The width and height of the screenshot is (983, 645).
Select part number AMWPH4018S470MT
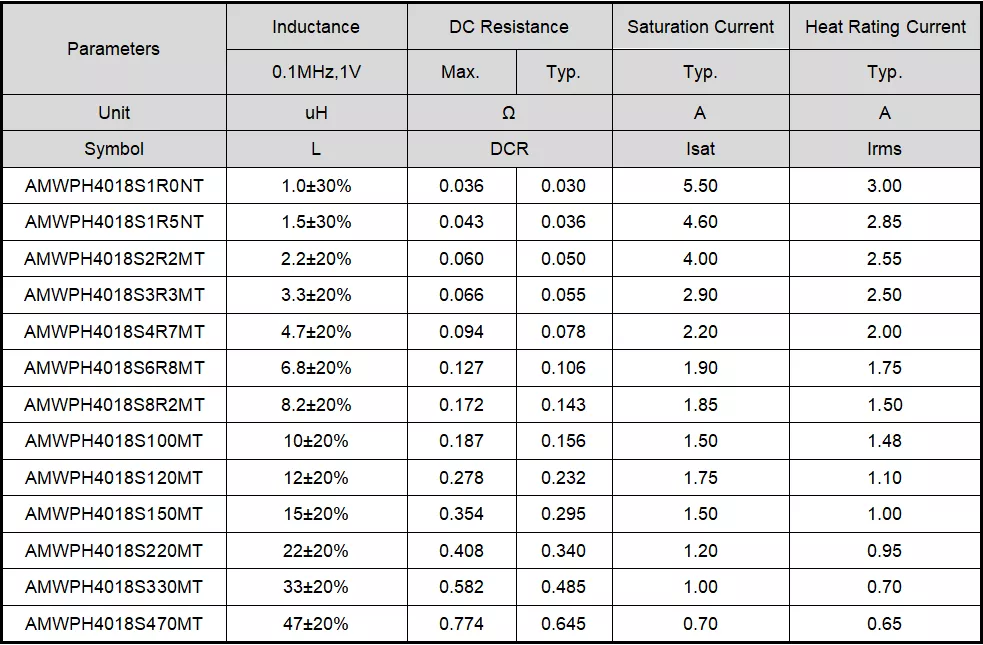[x=113, y=624]
